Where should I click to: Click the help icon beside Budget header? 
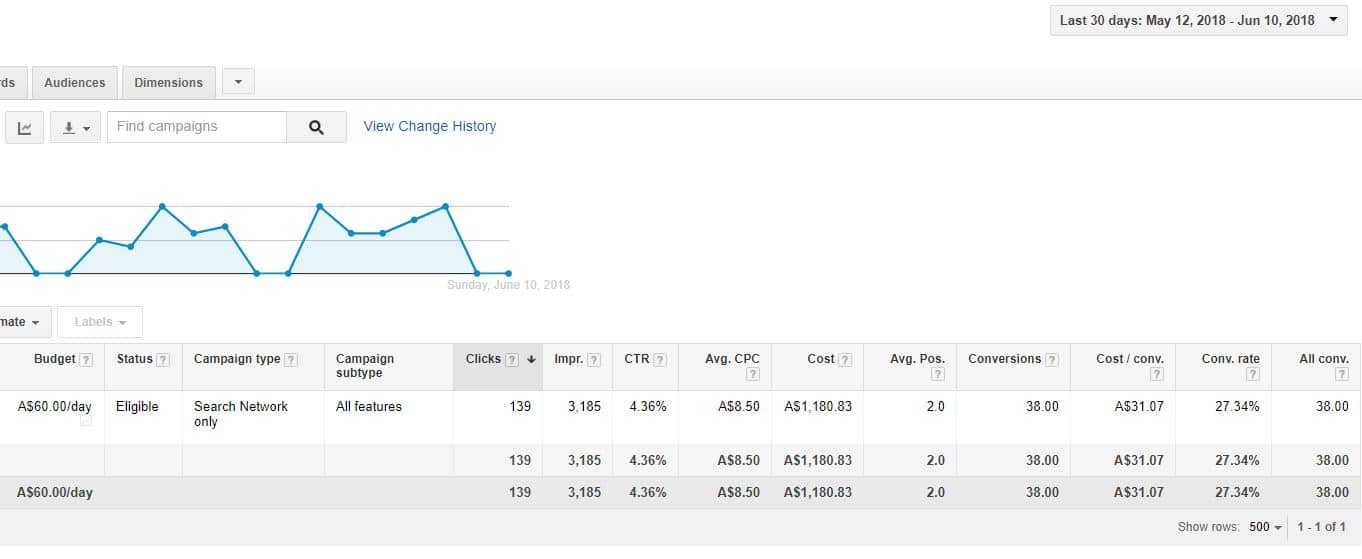86,360
